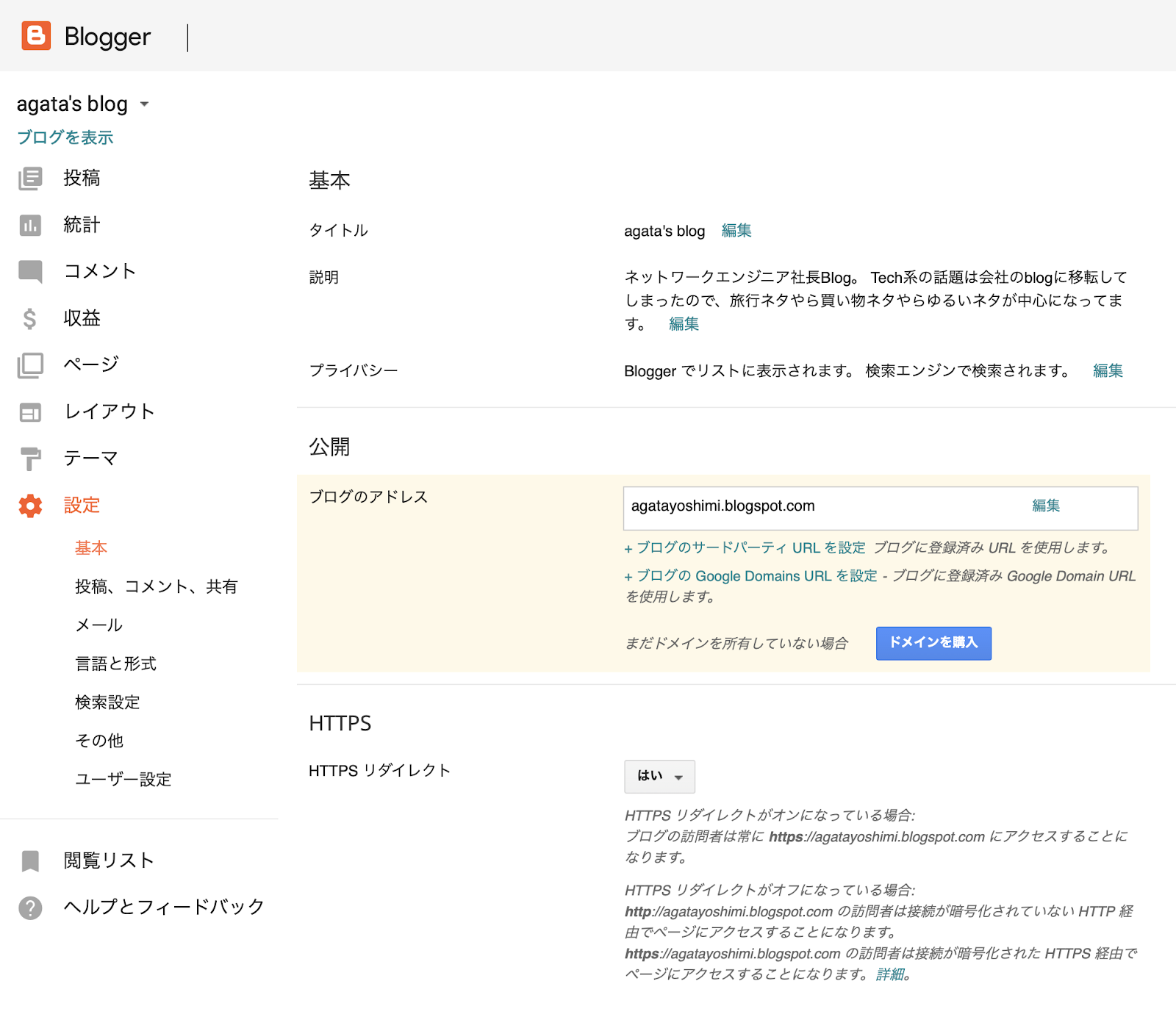
Task: Open テーマ in the sidebar
Action: coord(91,459)
